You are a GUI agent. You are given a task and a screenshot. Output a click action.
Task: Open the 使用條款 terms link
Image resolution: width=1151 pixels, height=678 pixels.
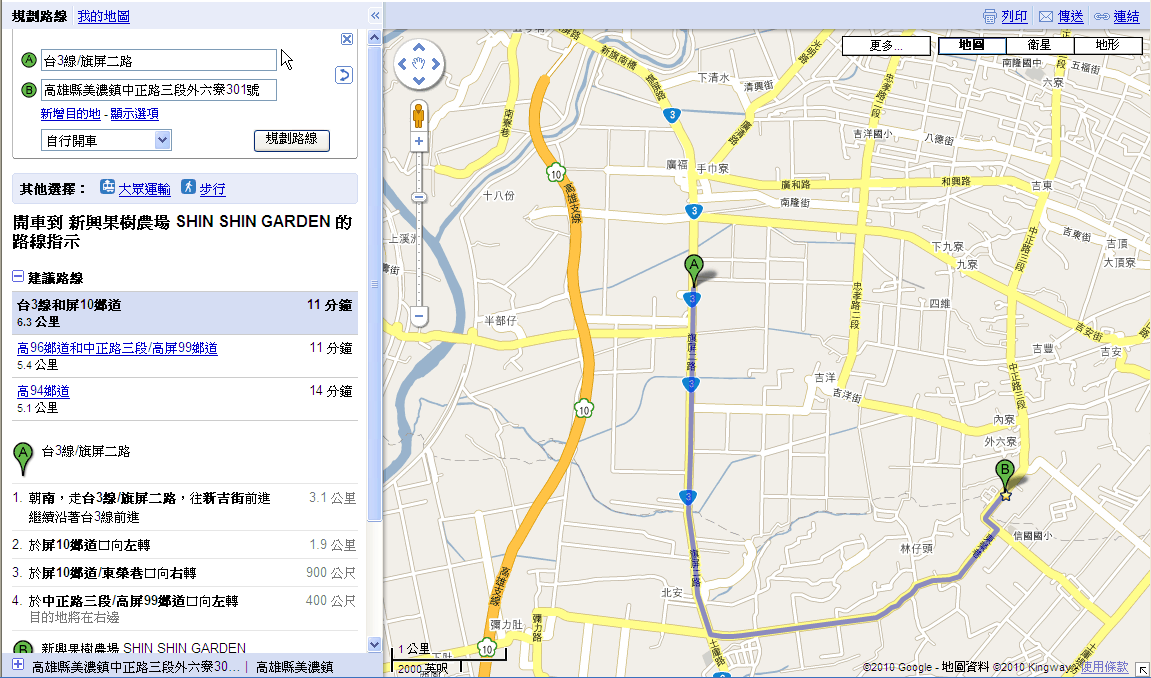coord(1104,667)
